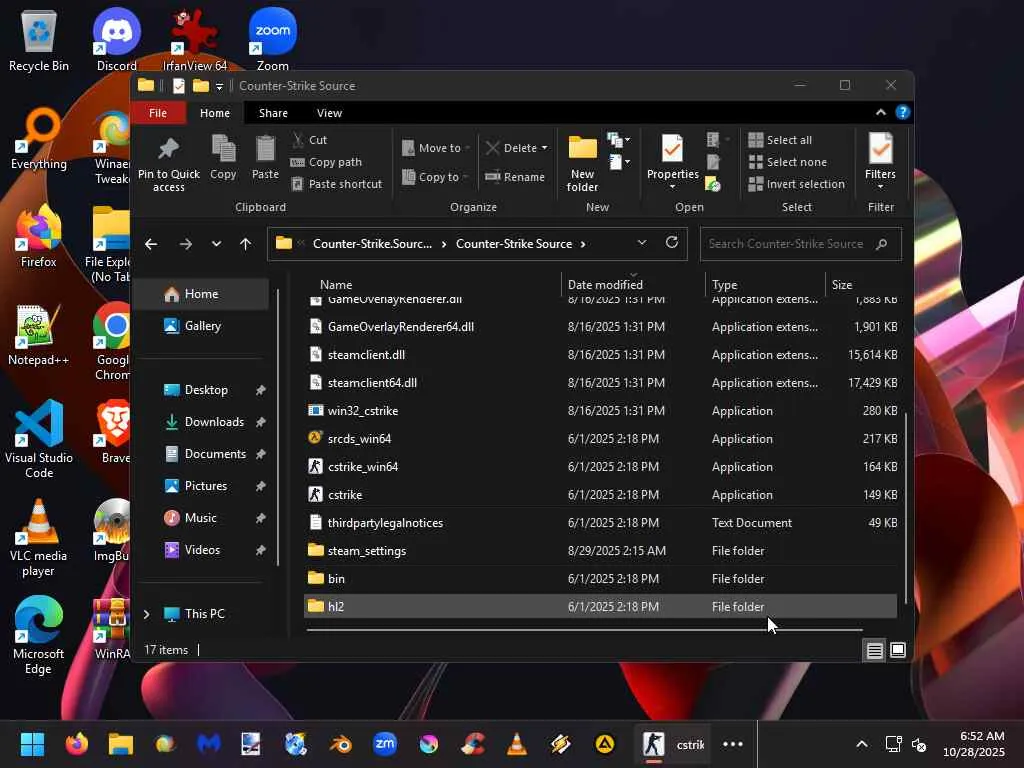Expand the This PC tree node

coord(146,614)
